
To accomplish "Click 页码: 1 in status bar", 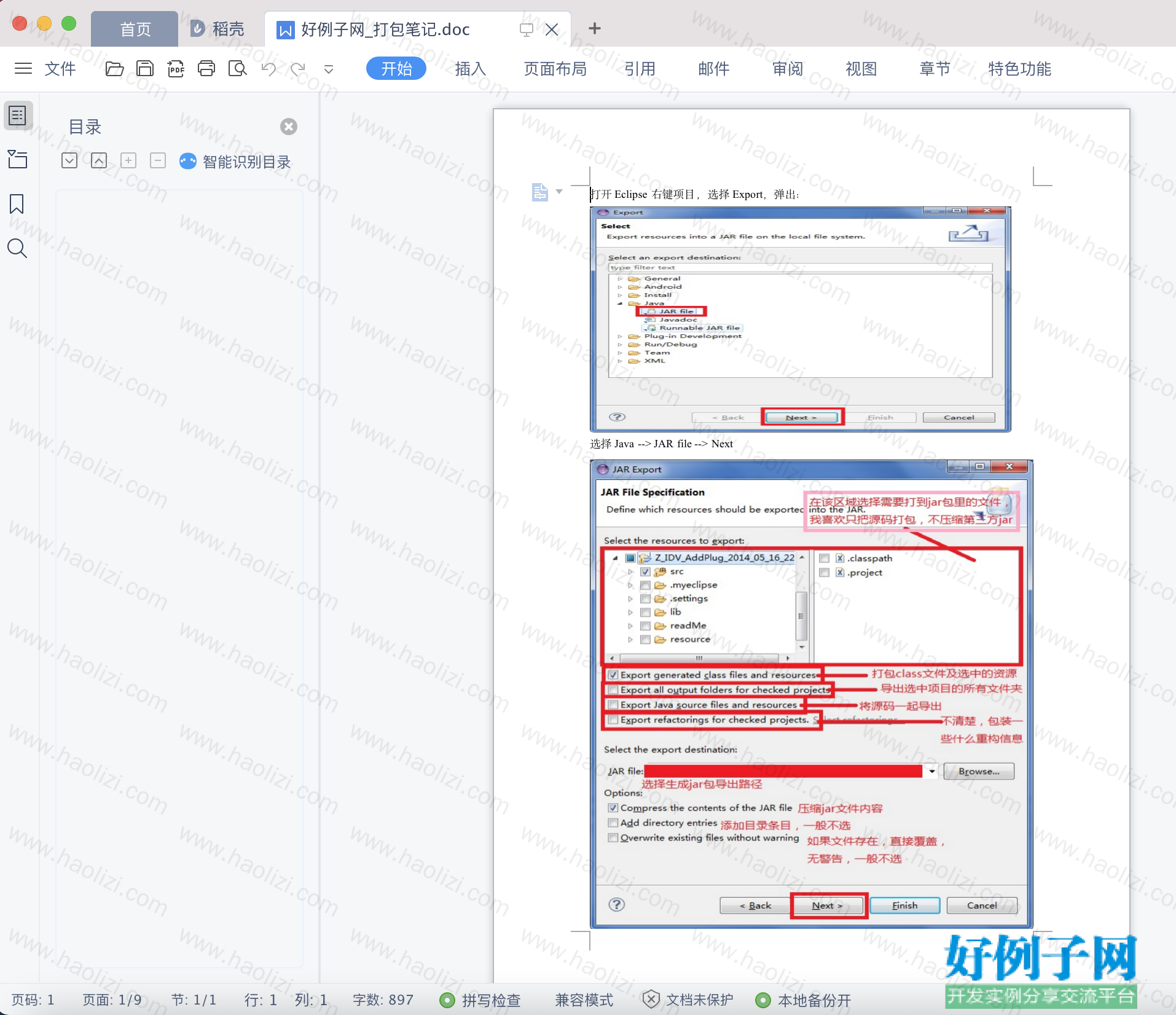I will pos(33,1000).
